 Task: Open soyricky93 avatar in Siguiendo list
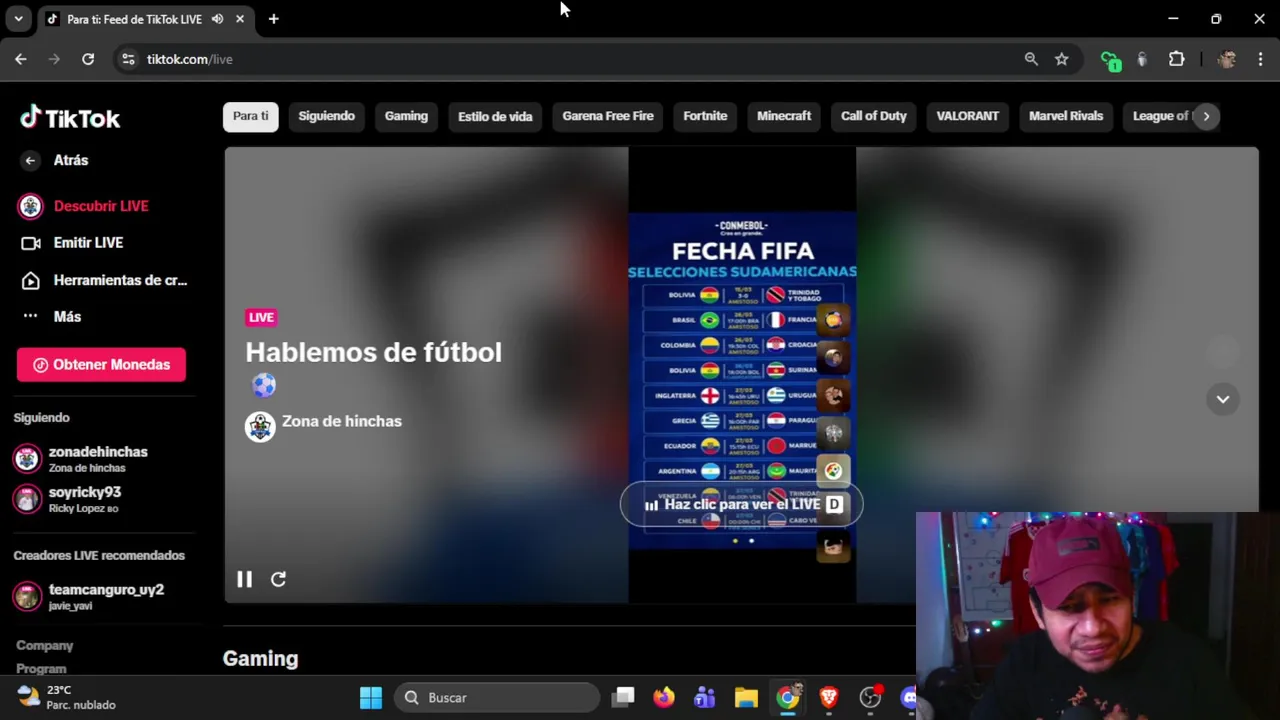(27, 499)
